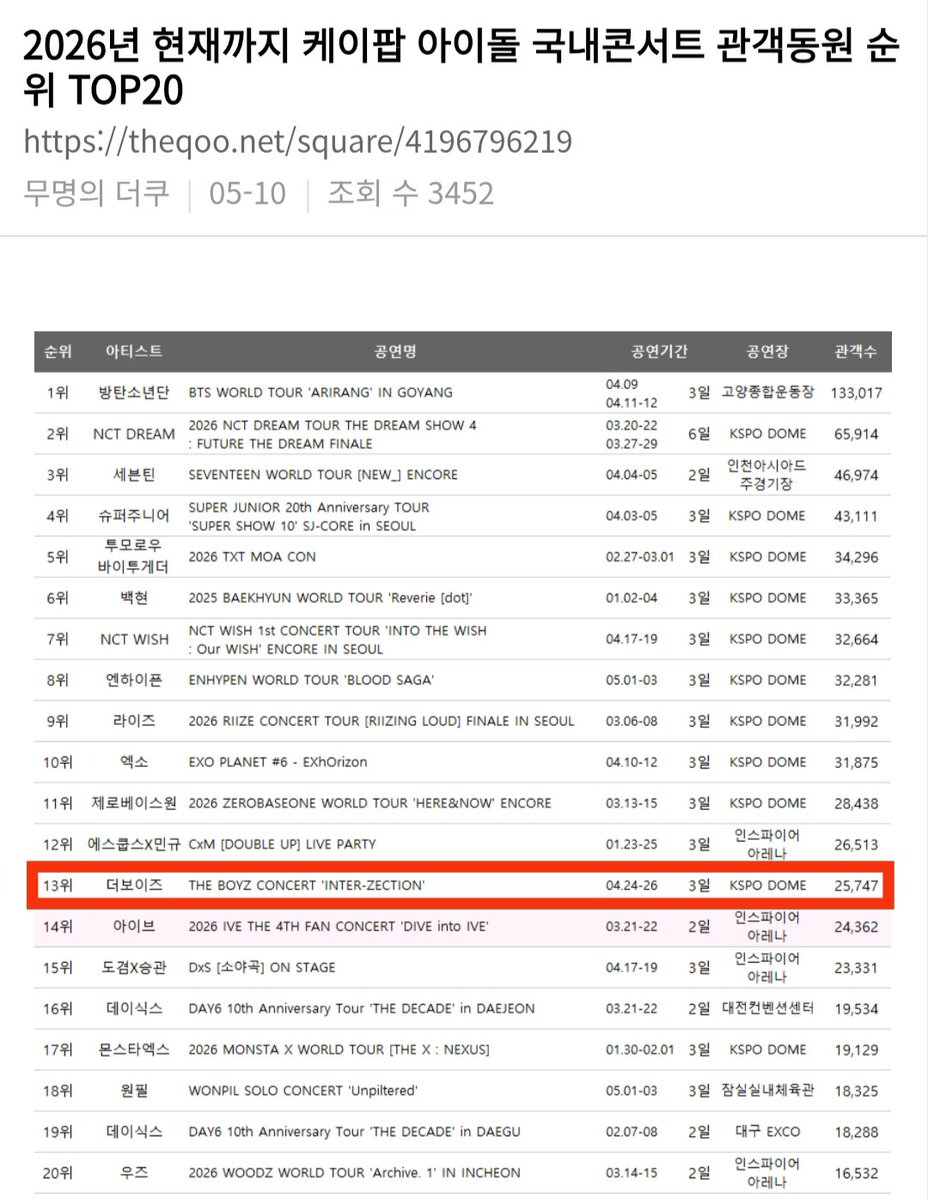Viewport: 928px width, 1200px height.
Task: Click the 순위 column header
Action: (x=58, y=352)
